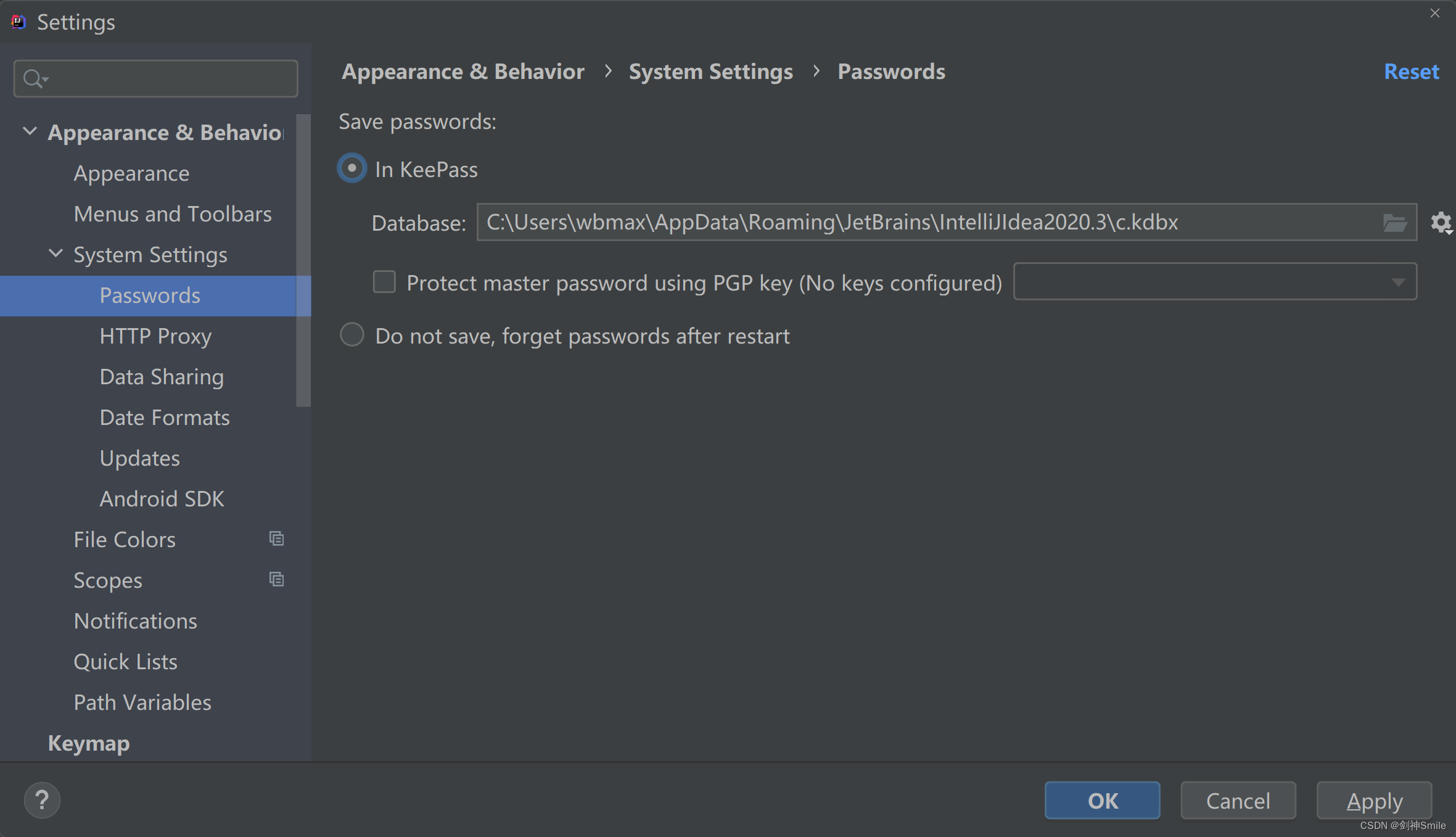Collapse the Appearance & Behavior tree node
1456x837 pixels.
click(29, 130)
